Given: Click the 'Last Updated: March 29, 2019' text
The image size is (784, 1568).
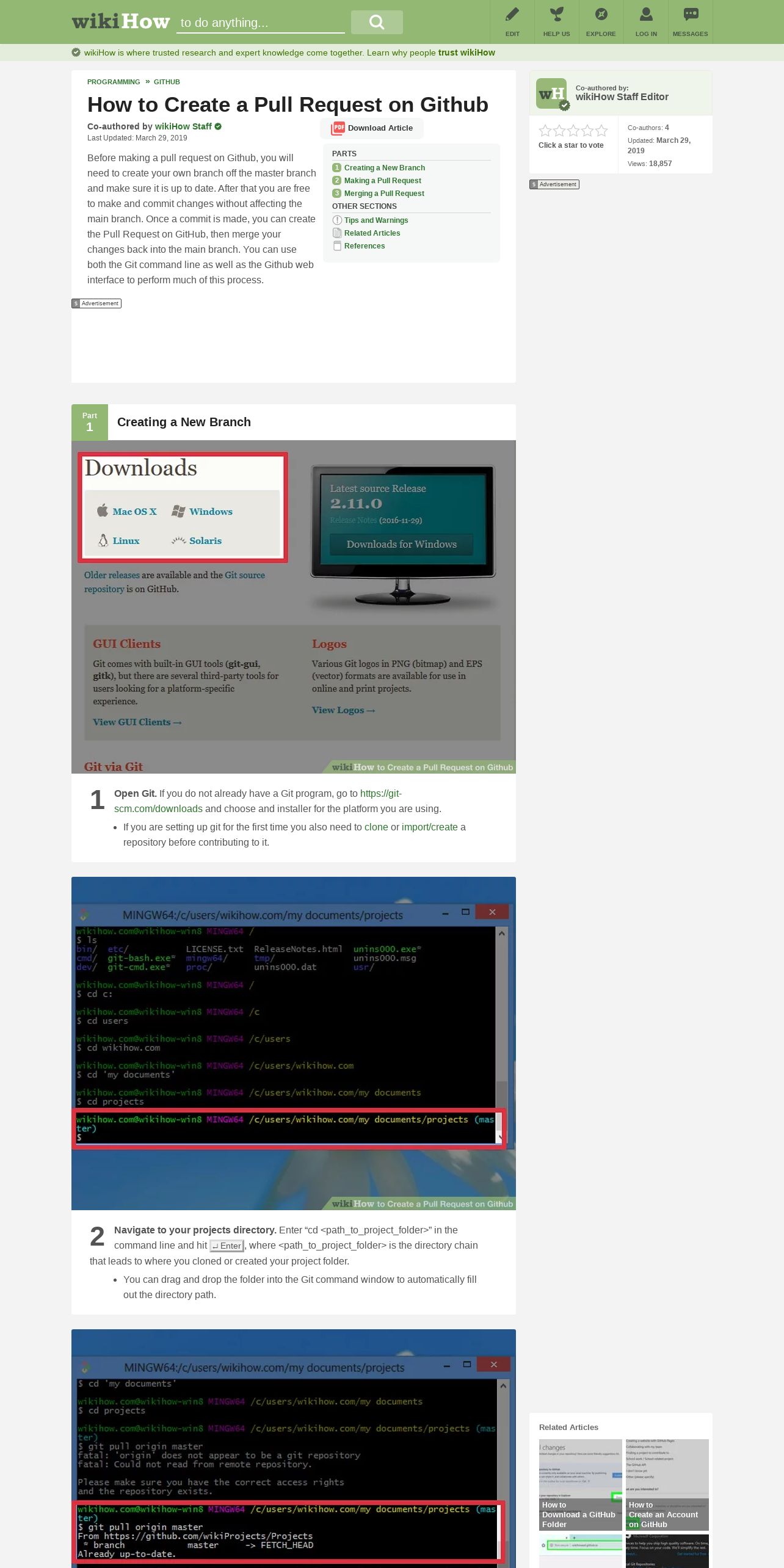Looking at the screenshot, I should [137, 138].
